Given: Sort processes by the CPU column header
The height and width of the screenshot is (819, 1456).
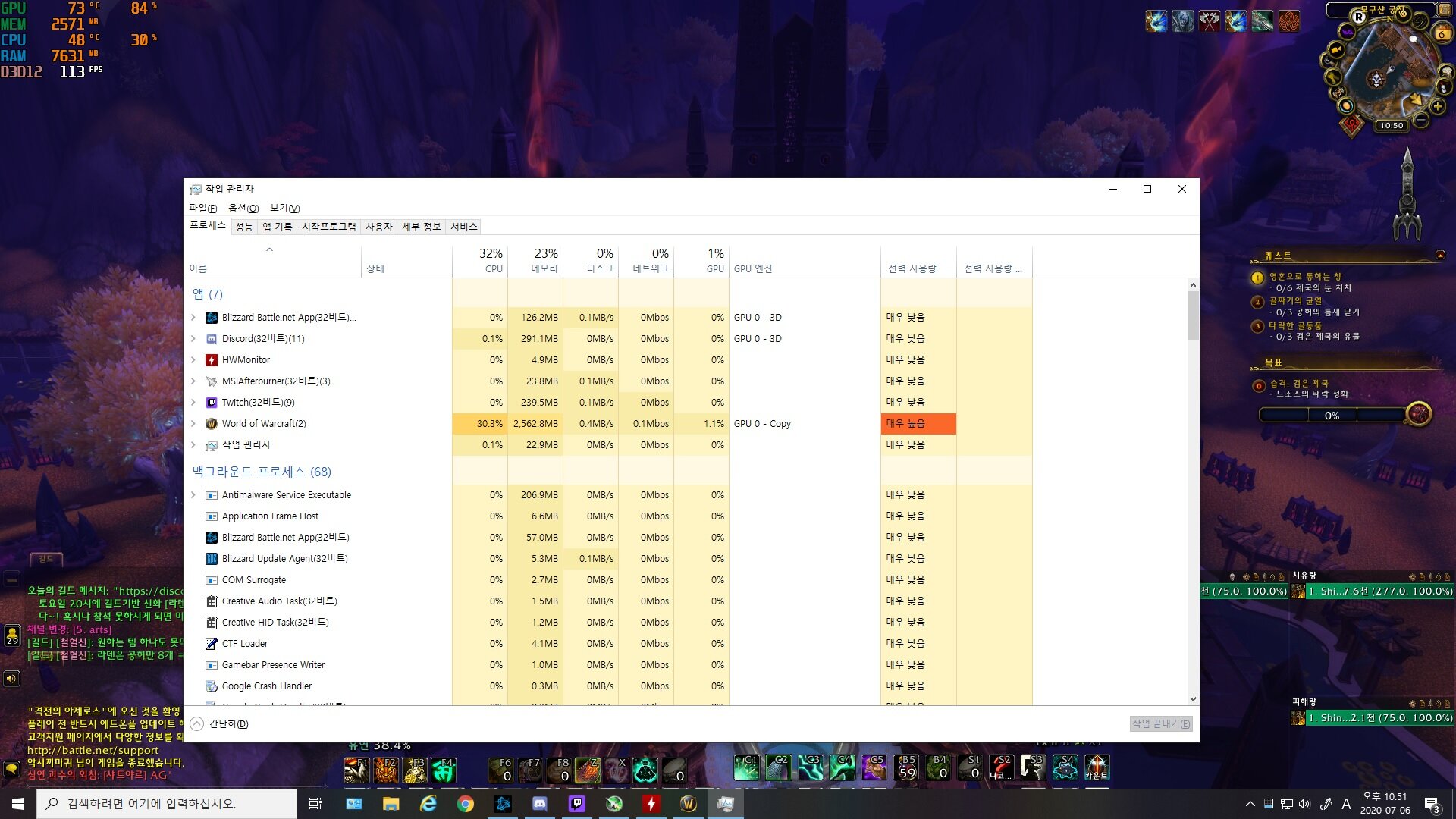Looking at the screenshot, I should (x=480, y=261).
